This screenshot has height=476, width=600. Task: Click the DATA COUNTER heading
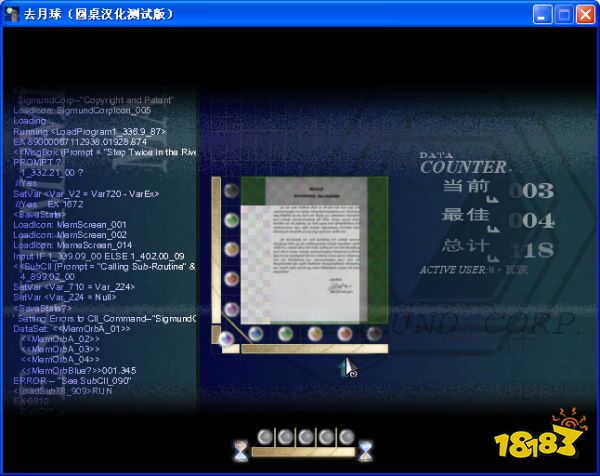462,165
